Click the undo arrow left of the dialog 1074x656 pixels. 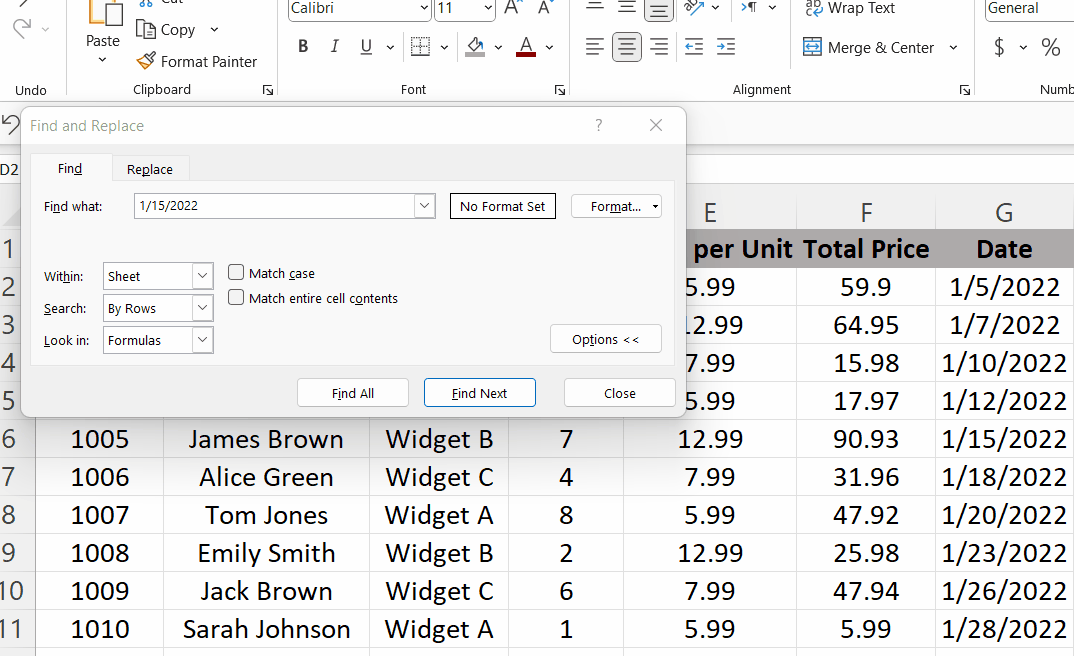[10, 125]
